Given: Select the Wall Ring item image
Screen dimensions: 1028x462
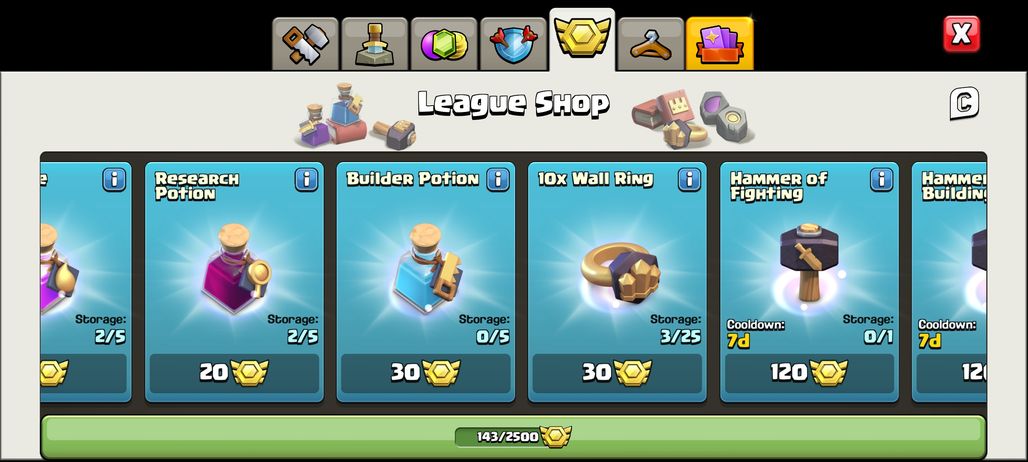Looking at the screenshot, I should (620, 274).
